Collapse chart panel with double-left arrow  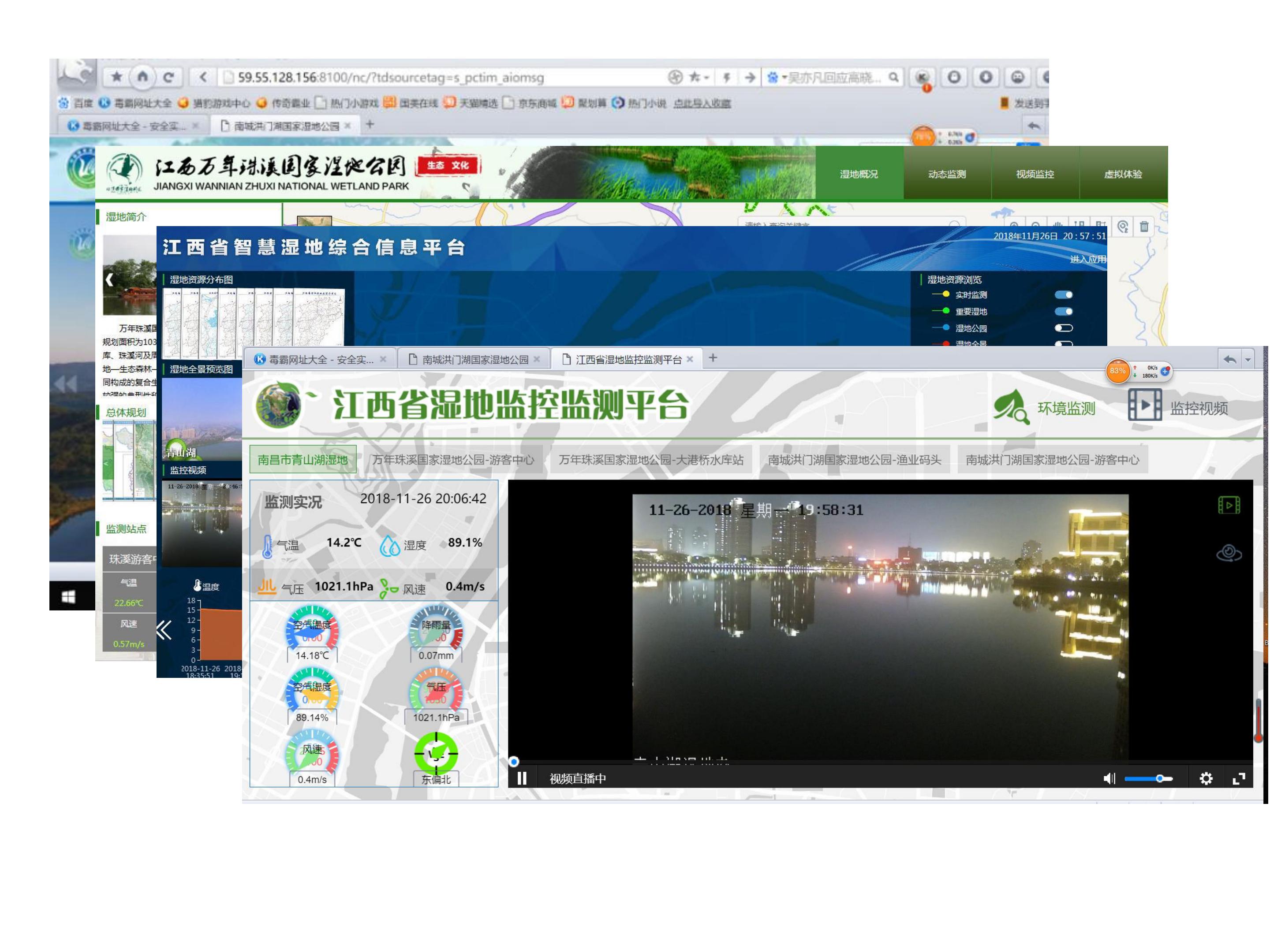coord(164,629)
